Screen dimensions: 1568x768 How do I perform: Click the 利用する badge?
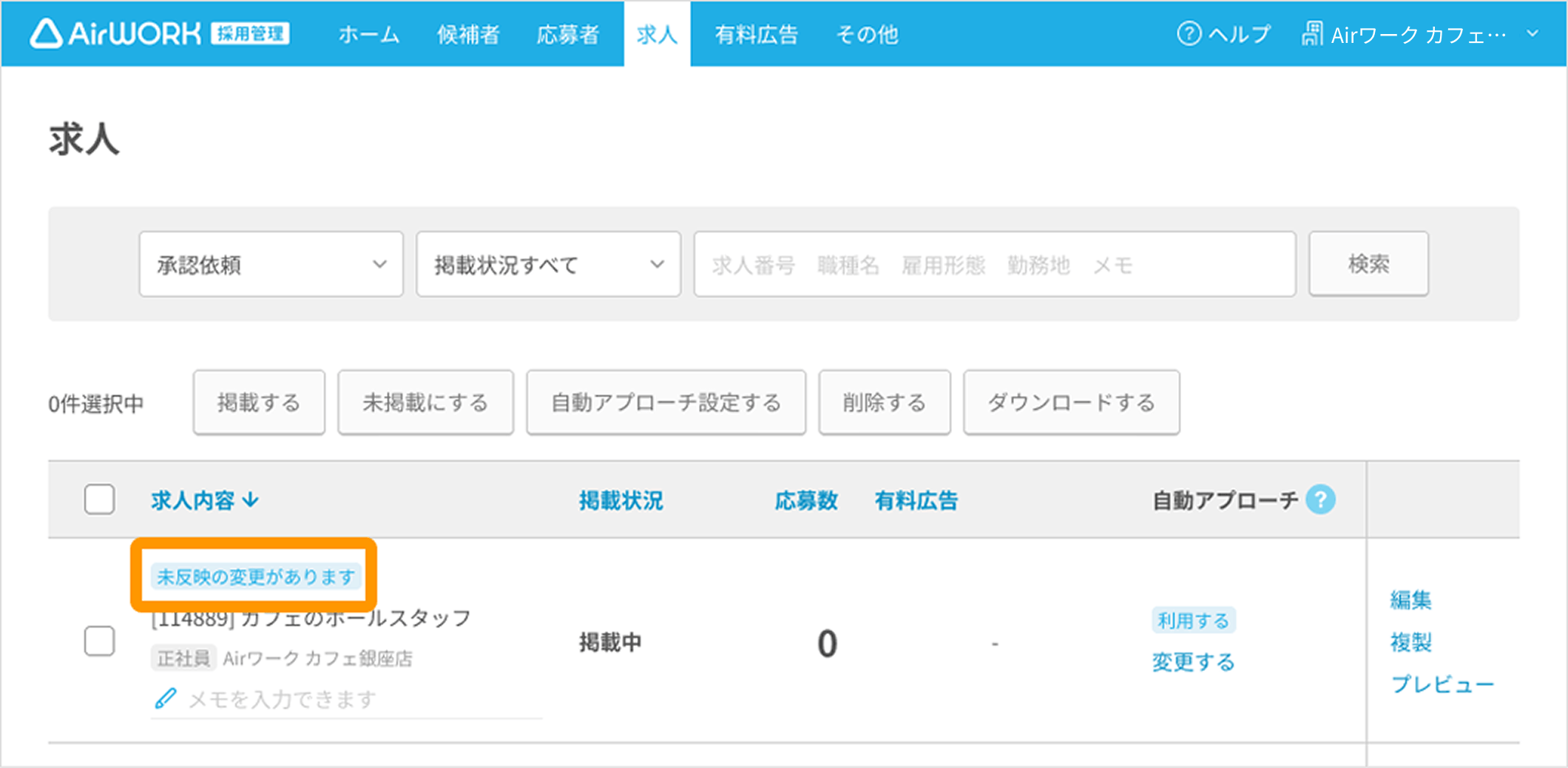(1193, 620)
